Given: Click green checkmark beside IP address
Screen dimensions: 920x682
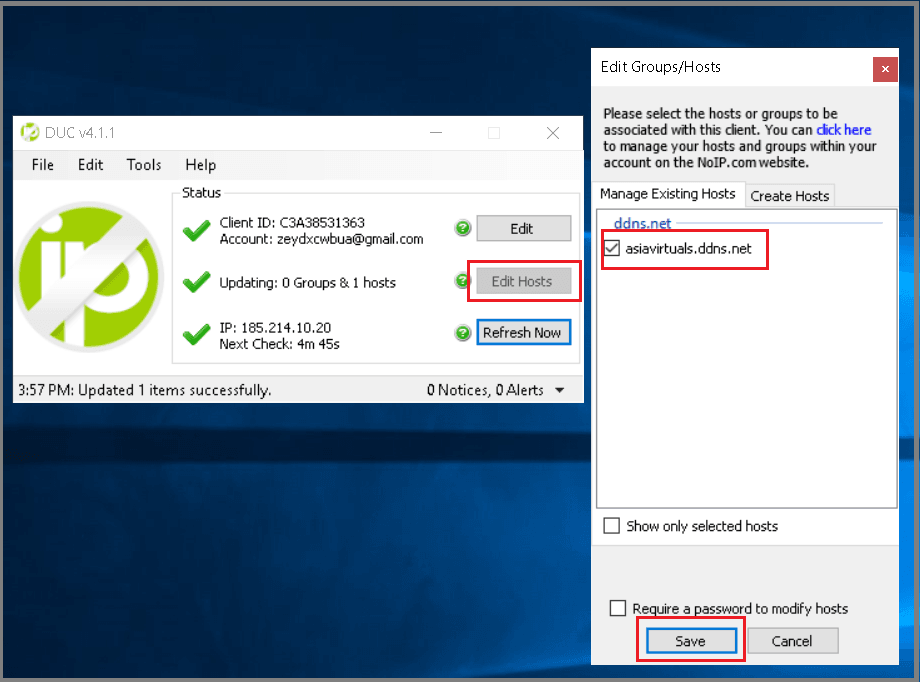Looking at the screenshot, I should point(197,335).
